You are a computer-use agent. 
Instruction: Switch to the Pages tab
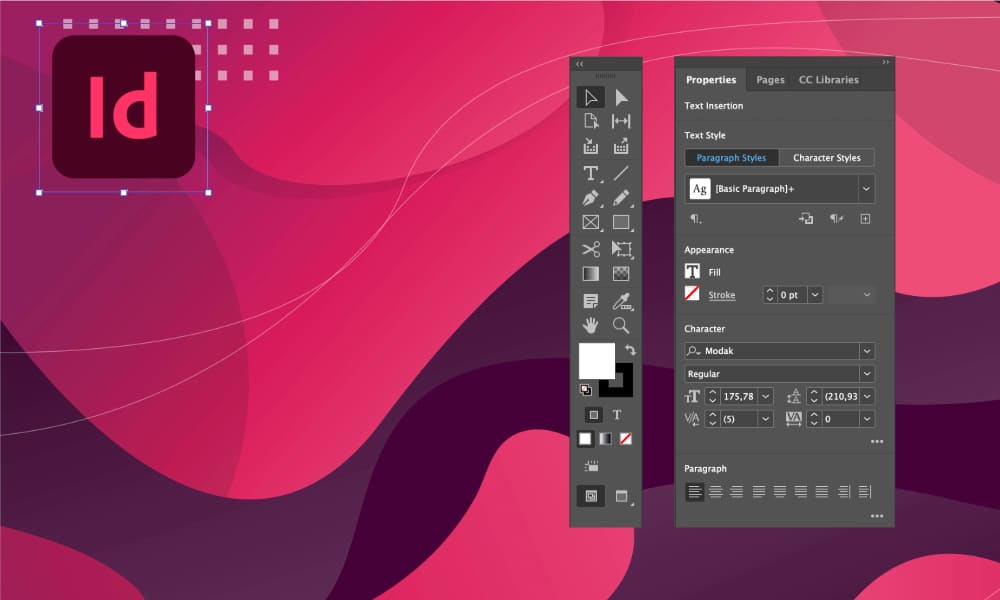coord(770,80)
